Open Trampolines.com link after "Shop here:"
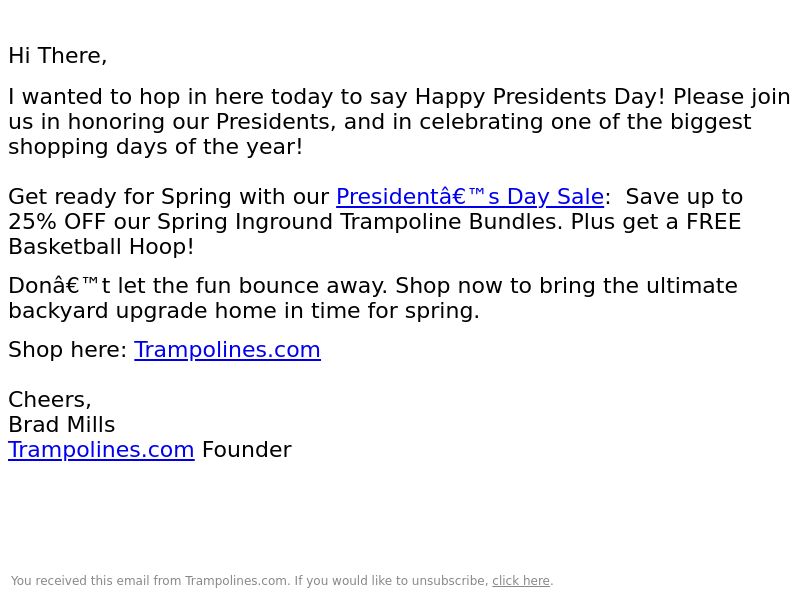This screenshot has height=600, width=800. [x=227, y=350]
